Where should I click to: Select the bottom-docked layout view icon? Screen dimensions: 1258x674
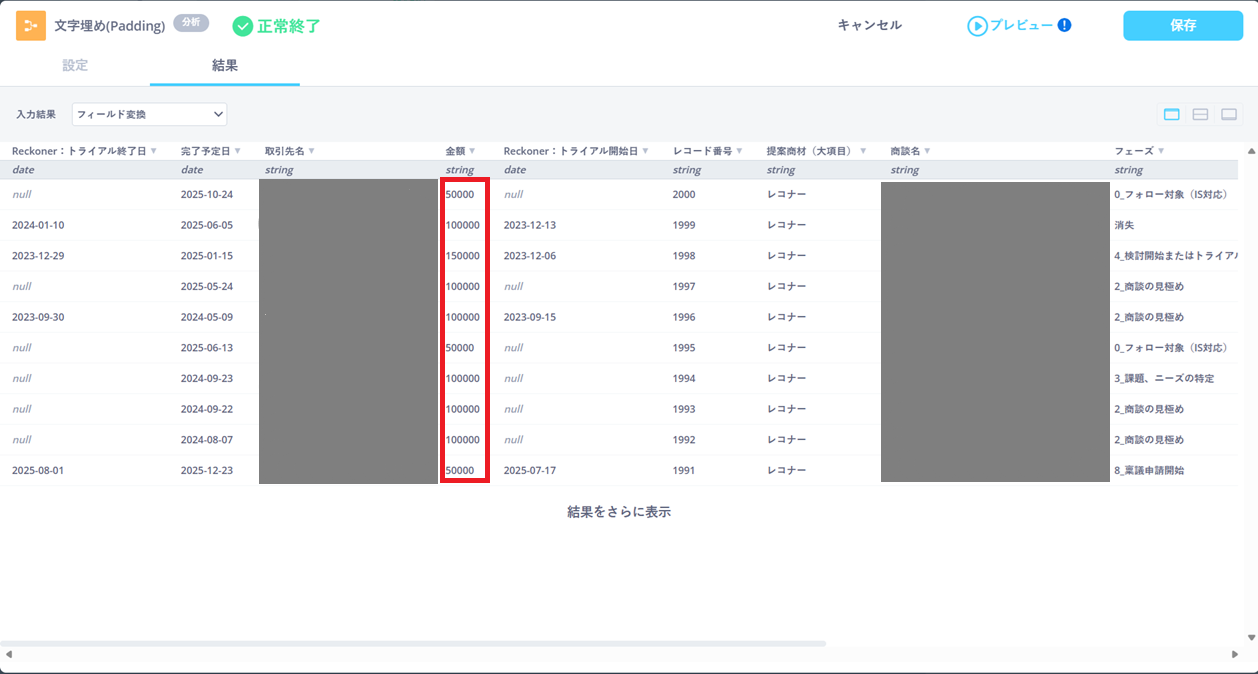point(1229,115)
